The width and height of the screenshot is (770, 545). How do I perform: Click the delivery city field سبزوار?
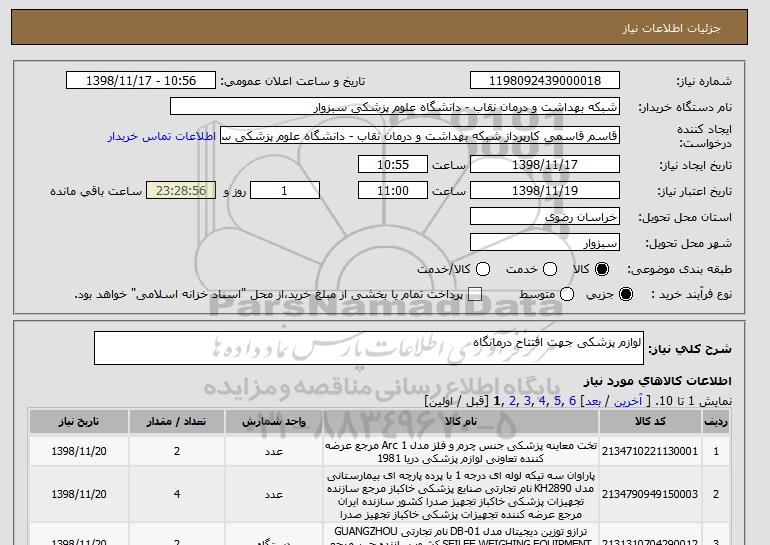[545, 243]
